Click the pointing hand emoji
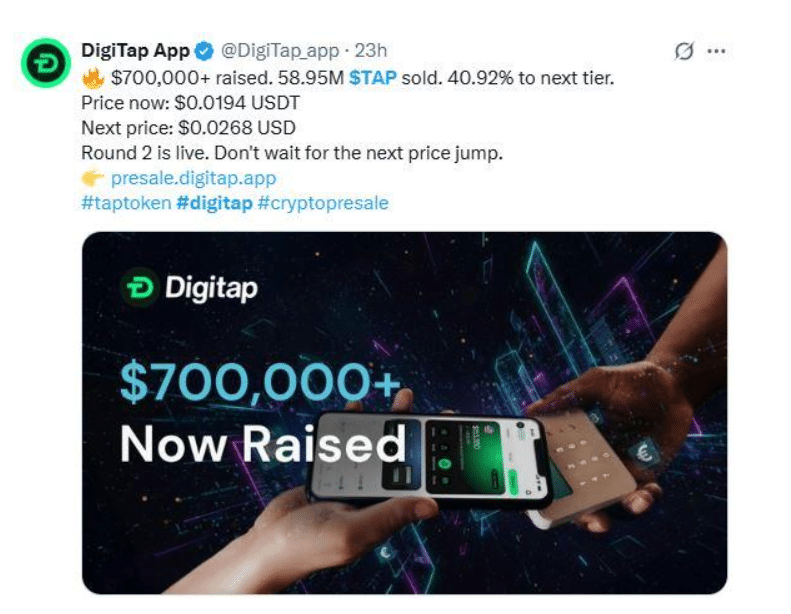Screen dimensions: 791x614 [94, 178]
